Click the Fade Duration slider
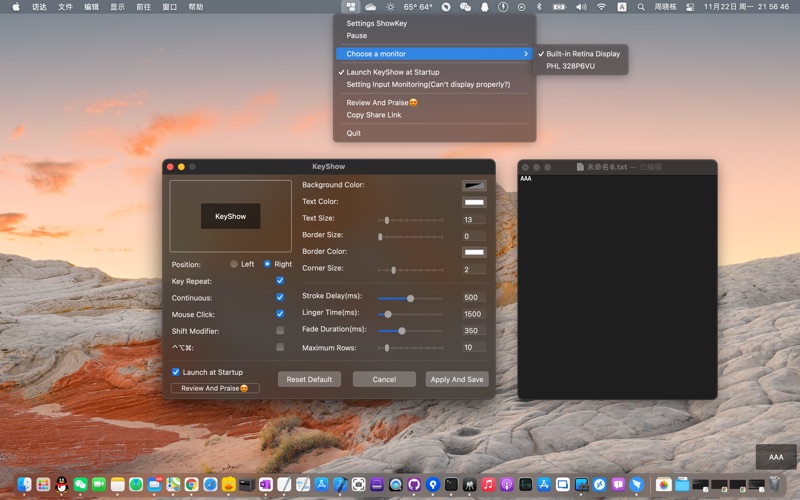 click(x=410, y=331)
